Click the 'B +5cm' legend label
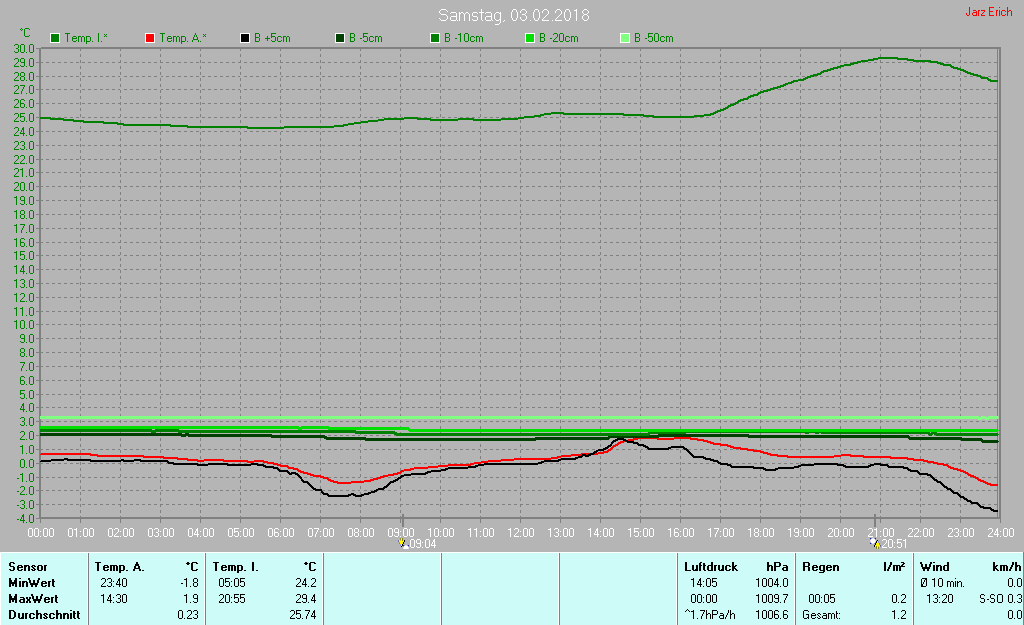The image size is (1024, 625). (272, 38)
